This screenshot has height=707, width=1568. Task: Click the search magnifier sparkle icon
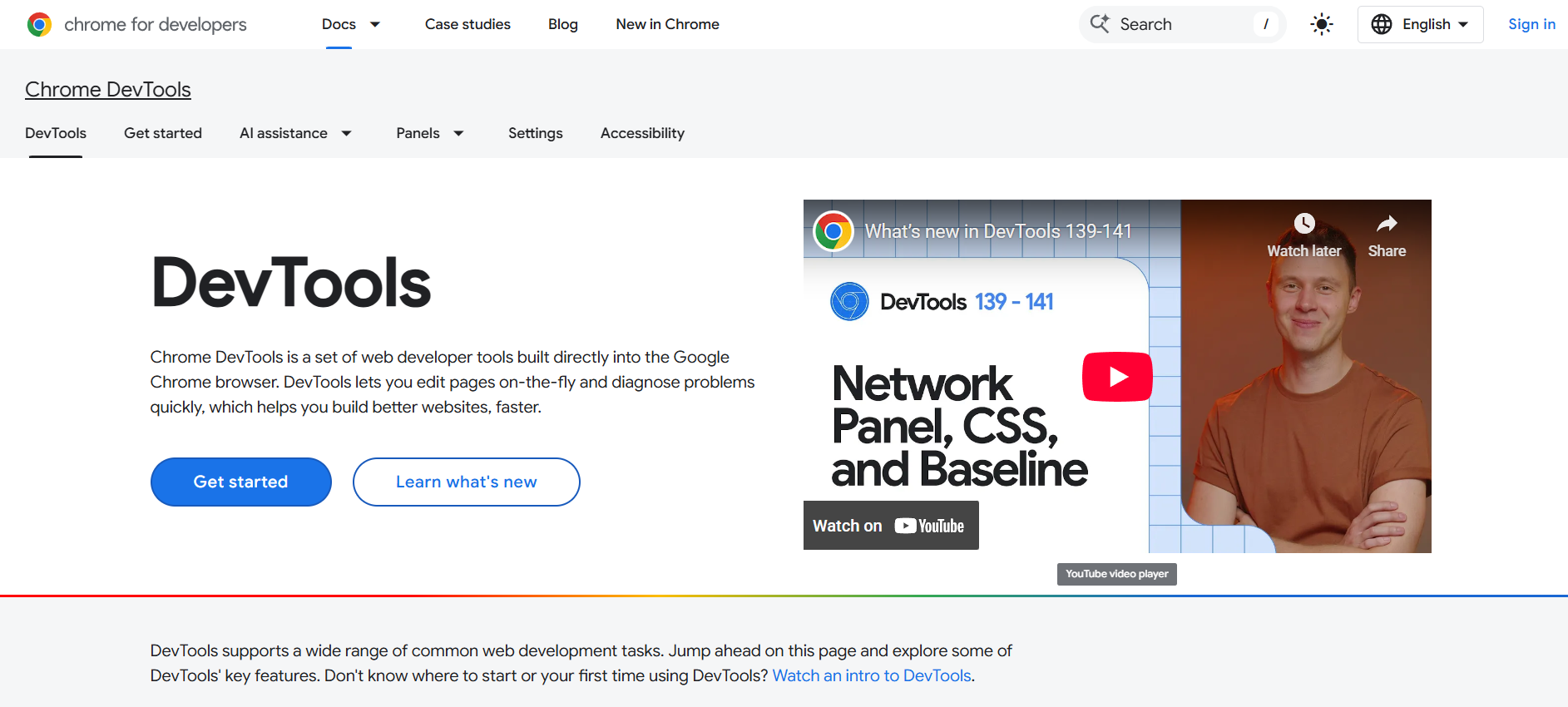1100,24
